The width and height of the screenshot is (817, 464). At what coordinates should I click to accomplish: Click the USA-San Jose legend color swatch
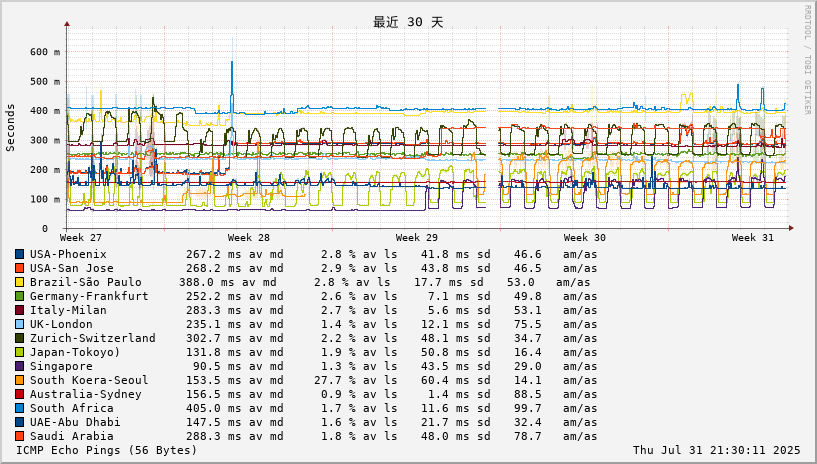coord(19,268)
